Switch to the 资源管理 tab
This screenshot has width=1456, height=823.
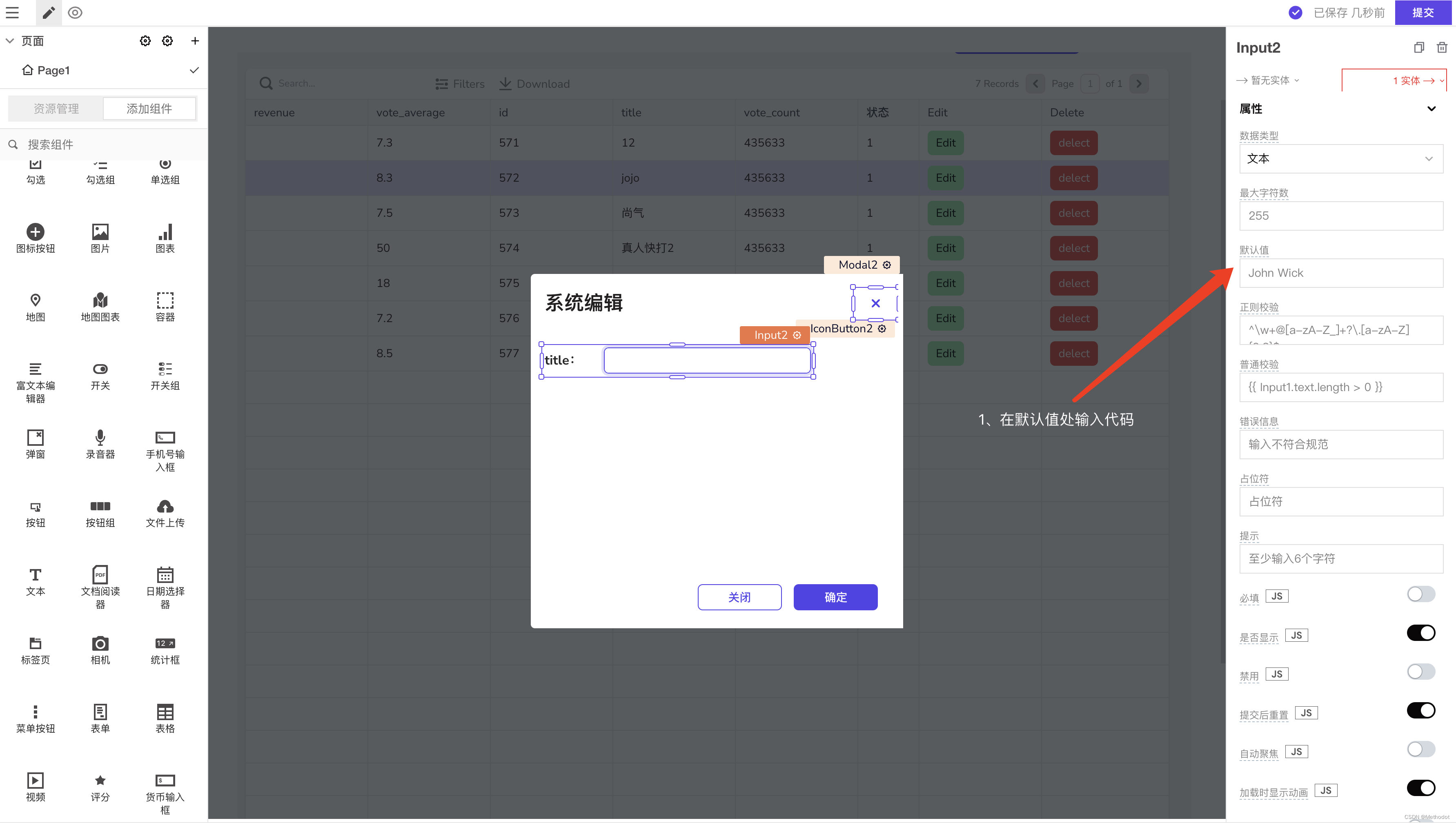coord(56,109)
